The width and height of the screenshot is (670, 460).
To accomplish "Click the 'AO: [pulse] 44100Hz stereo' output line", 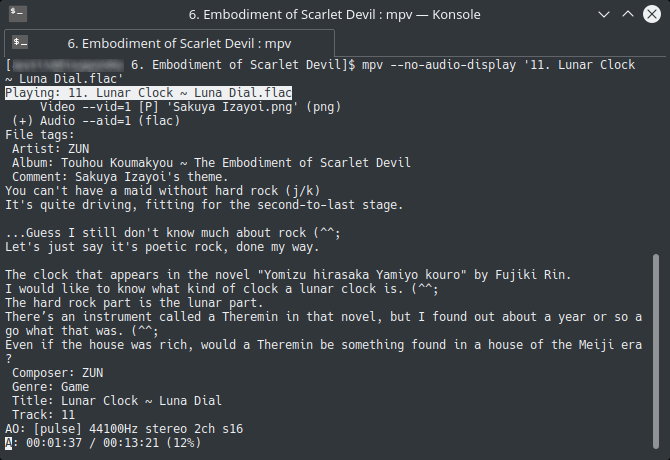I will tap(124, 429).
